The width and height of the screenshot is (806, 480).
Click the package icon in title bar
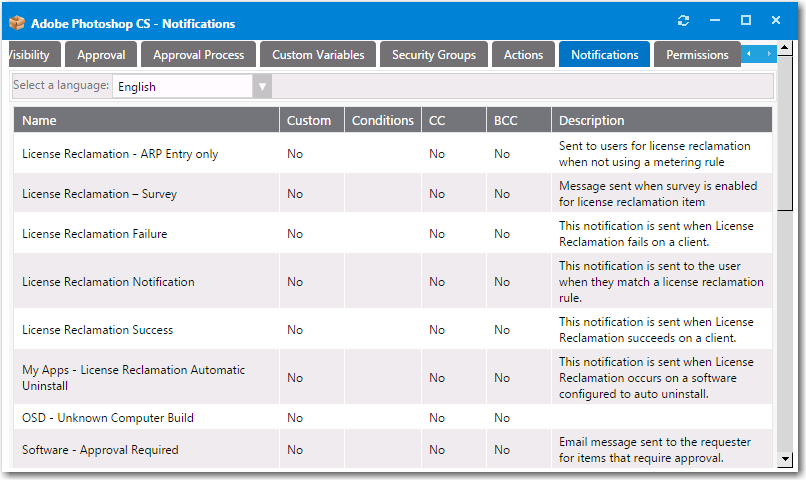click(x=17, y=23)
